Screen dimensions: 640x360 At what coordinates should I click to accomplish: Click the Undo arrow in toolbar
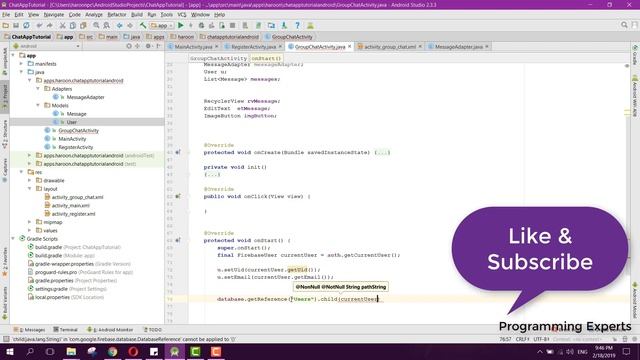[40, 25]
